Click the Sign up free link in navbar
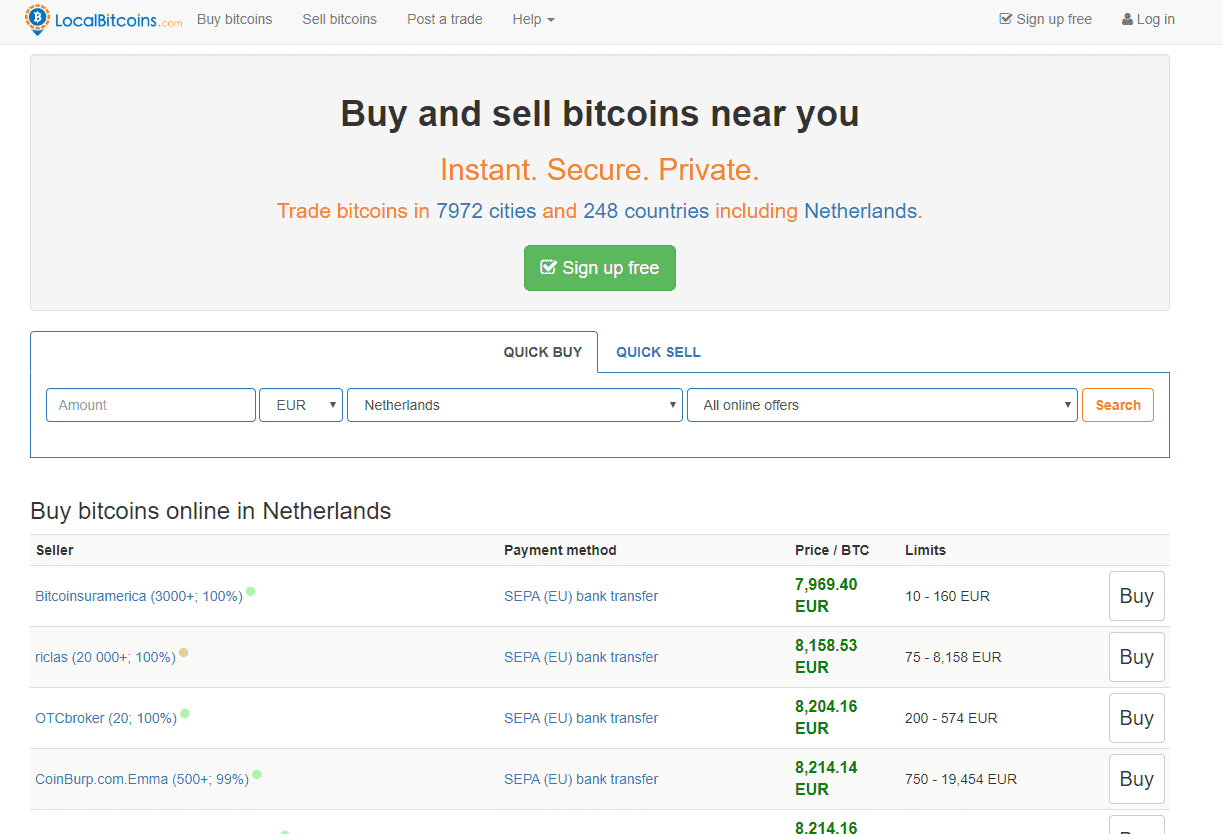Image resolution: width=1223 pixels, height=834 pixels. (x=1046, y=19)
